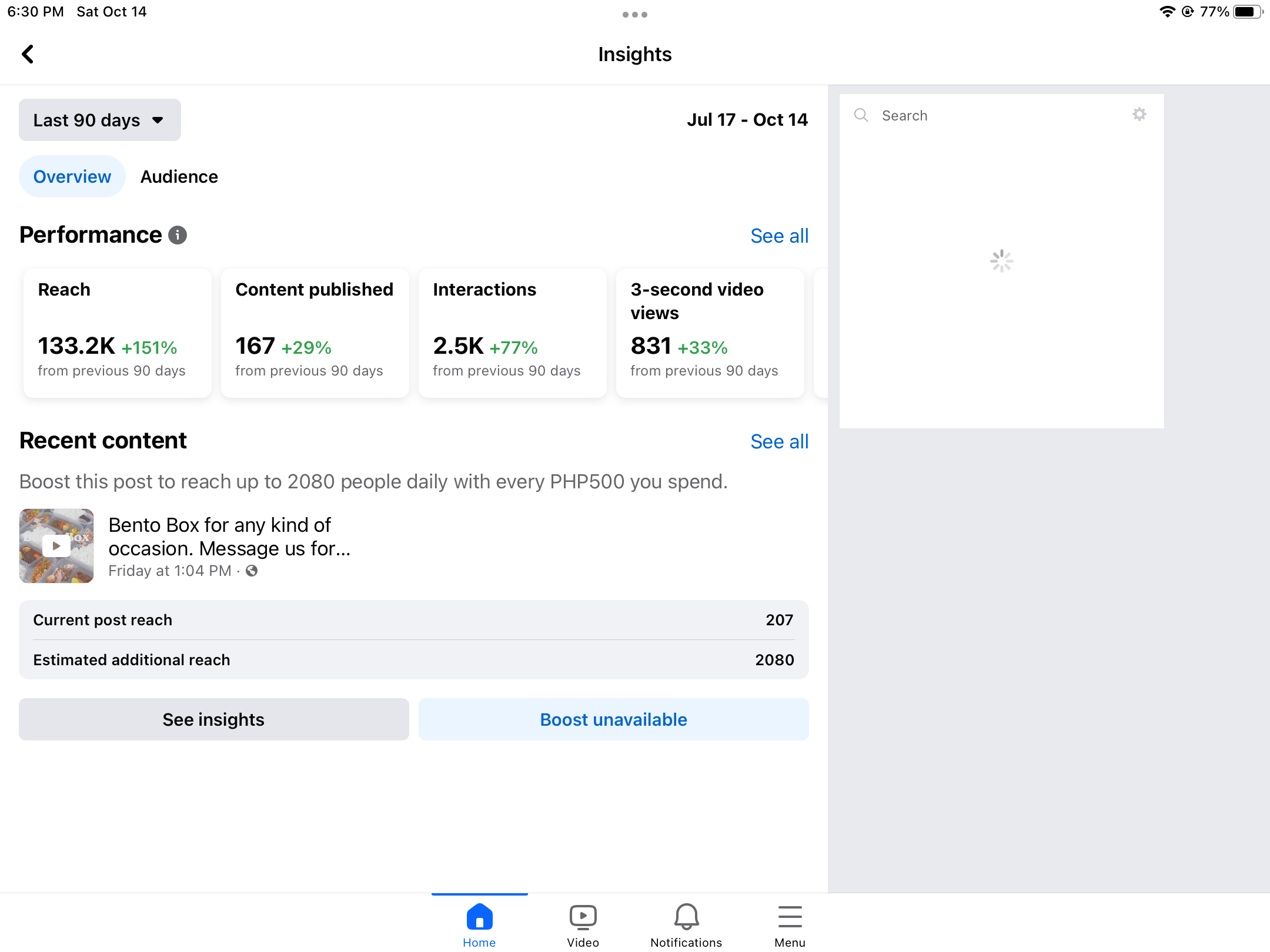The width and height of the screenshot is (1270, 952).
Task: Click See all next to Performance
Action: pyautogui.click(x=779, y=236)
